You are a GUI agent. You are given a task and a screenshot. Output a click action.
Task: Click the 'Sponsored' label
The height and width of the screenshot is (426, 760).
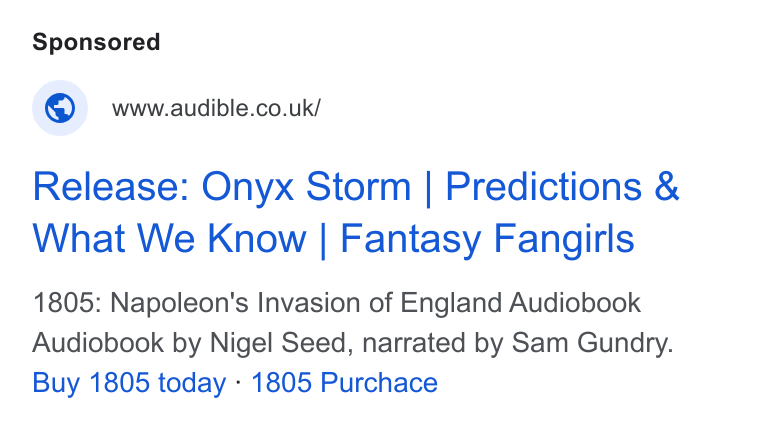pos(96,42)
